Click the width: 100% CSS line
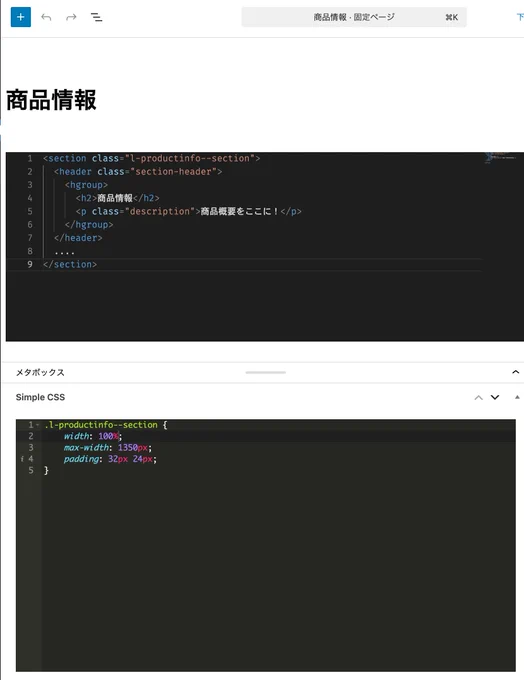524x680 pixels. (x=93, y=436)
